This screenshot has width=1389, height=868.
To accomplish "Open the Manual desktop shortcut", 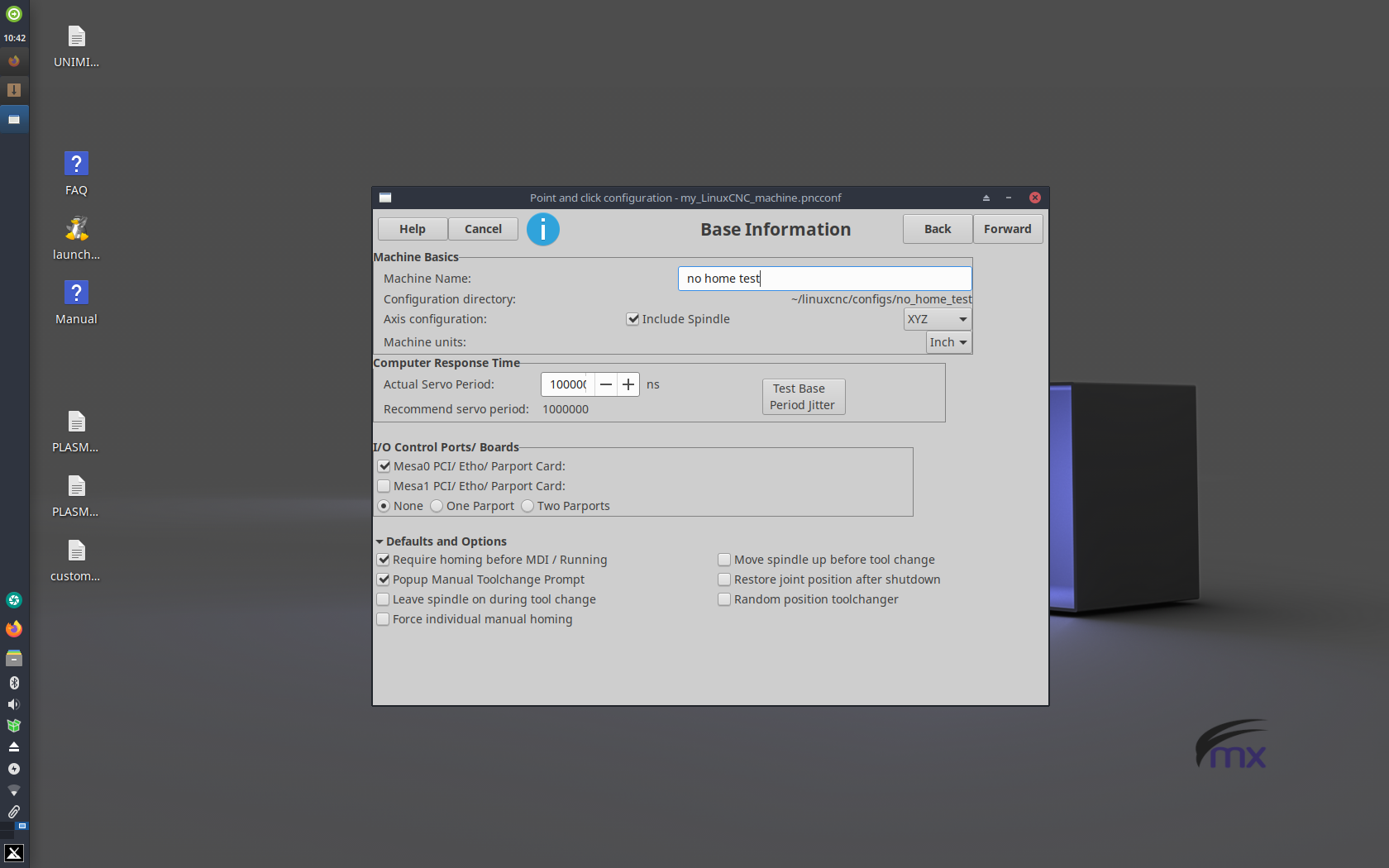I will pyautogui.click(x=76, y=303).
